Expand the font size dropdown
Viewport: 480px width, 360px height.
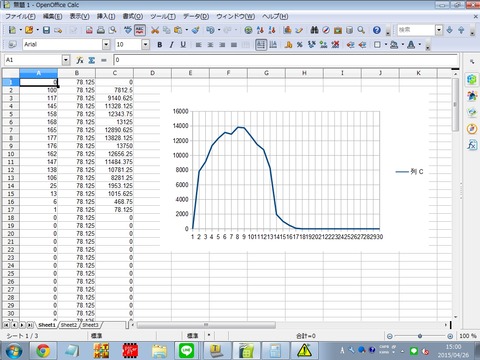point(145,44)
